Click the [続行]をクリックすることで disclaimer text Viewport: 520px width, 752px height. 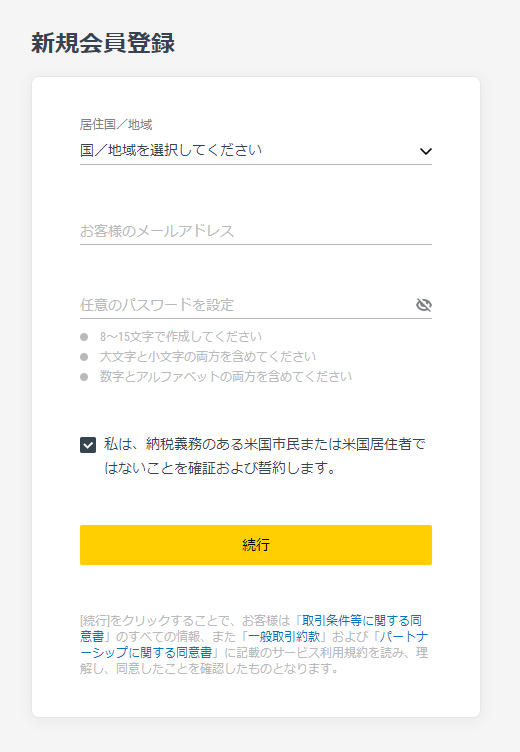[254, 644]
